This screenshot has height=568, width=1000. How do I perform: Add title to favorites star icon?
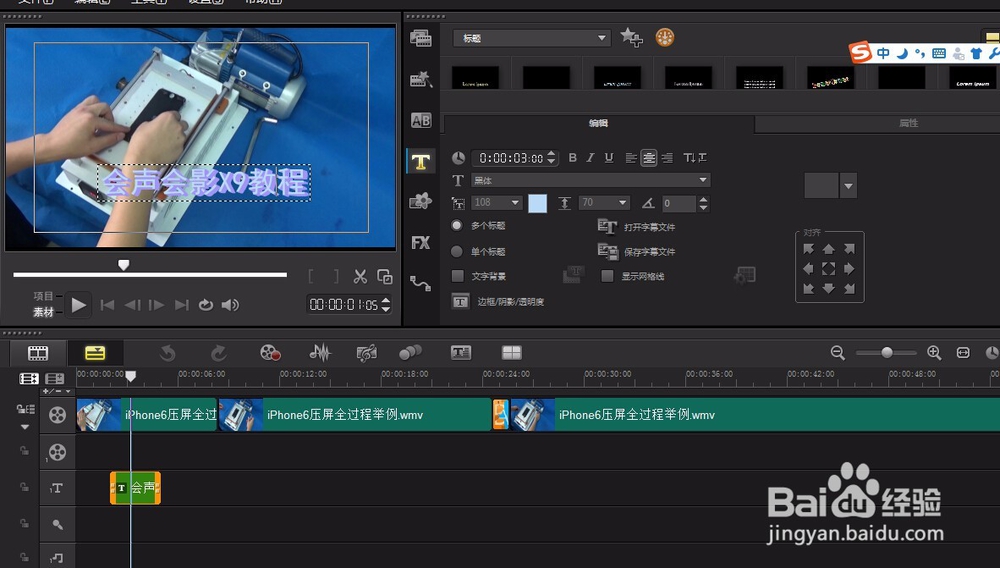(x=631, y=38)
